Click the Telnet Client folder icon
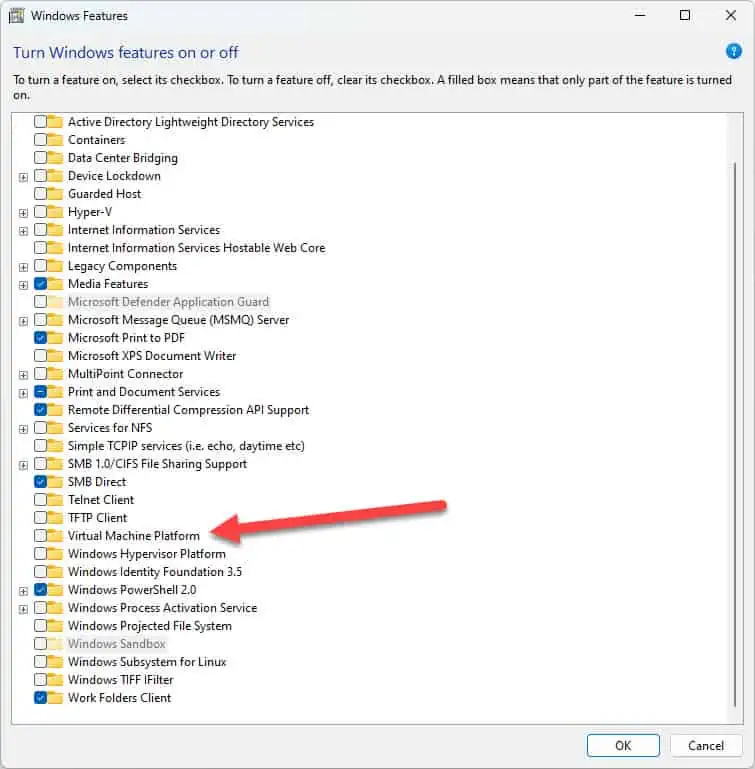This screenshot has width=755, height=769. click(x=55, y=500)
